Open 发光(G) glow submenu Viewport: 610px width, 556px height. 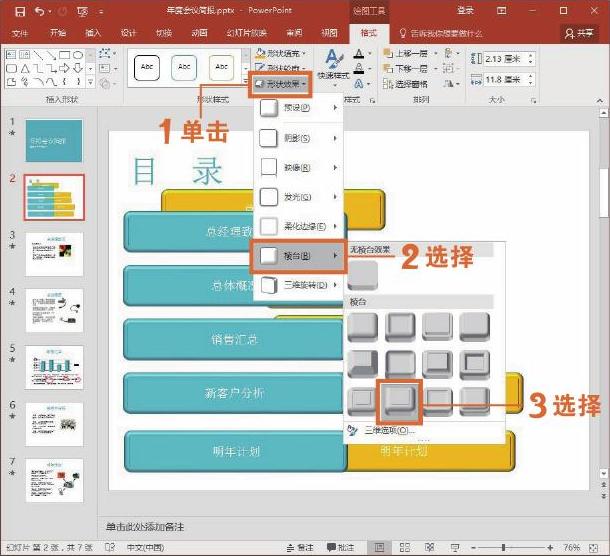[298, 197]
